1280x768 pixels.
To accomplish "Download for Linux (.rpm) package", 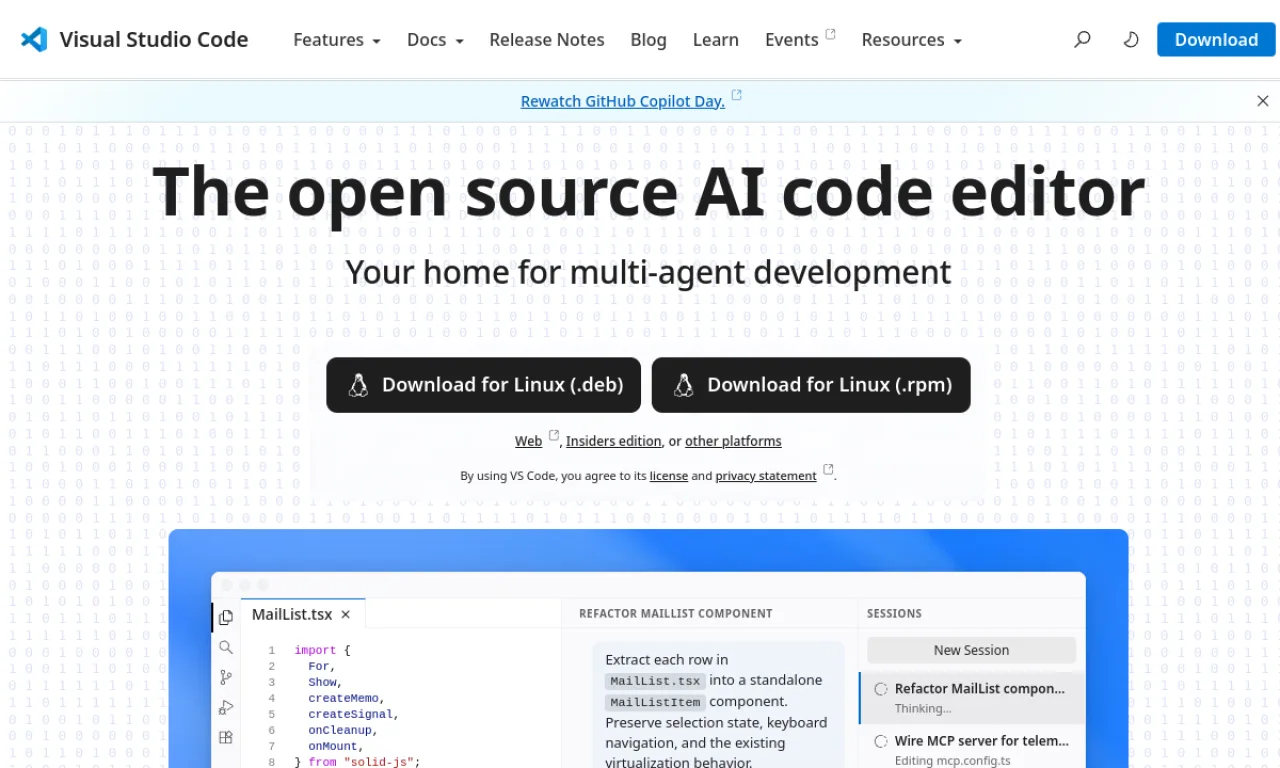I will point(811,385).
